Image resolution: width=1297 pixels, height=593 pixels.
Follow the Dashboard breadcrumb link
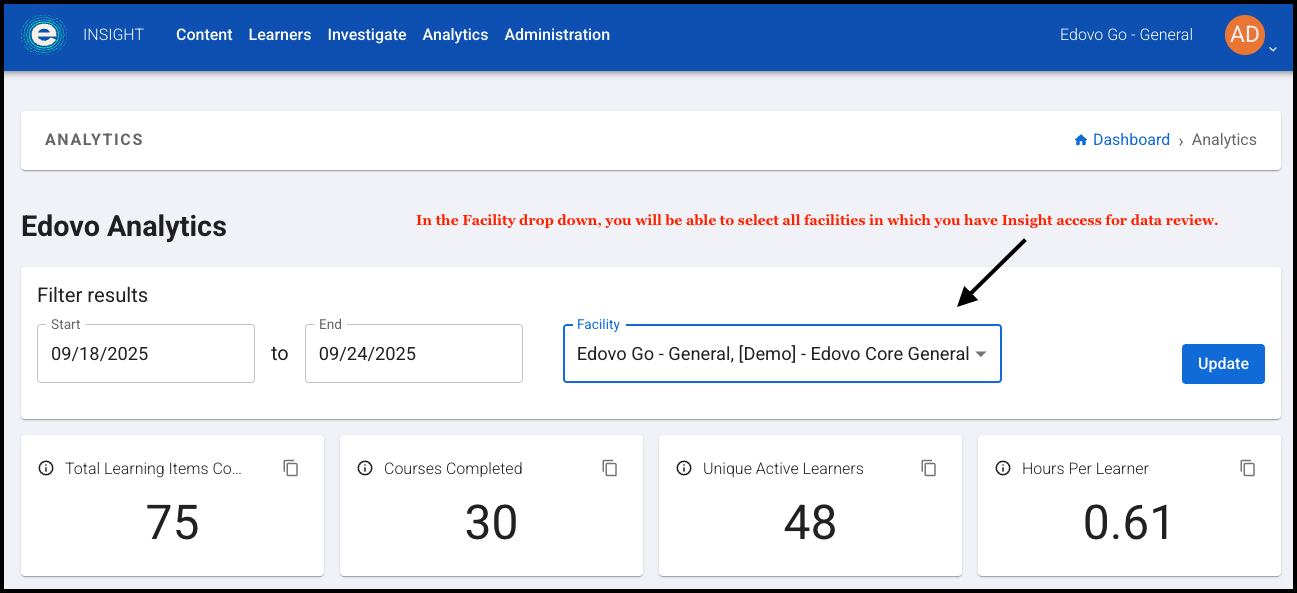pyautogui.click(x=1130, y=140)
